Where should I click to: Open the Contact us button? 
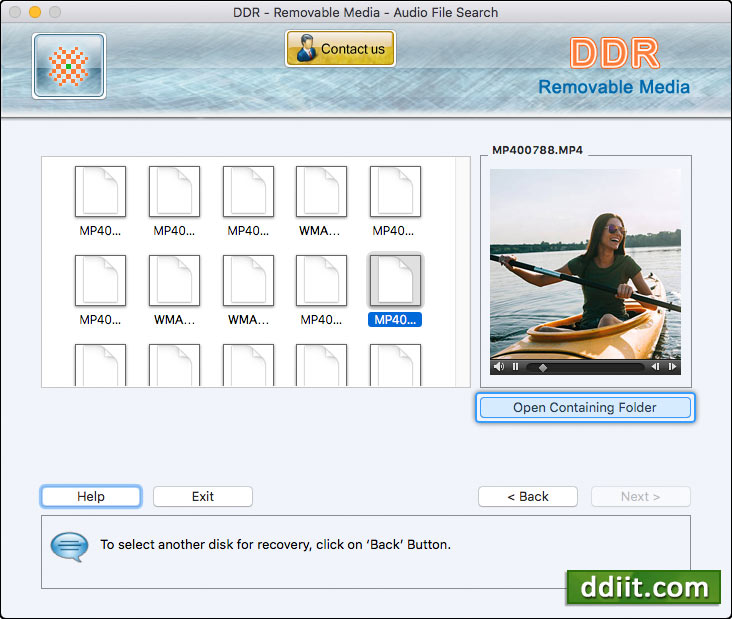click(340, 49)
